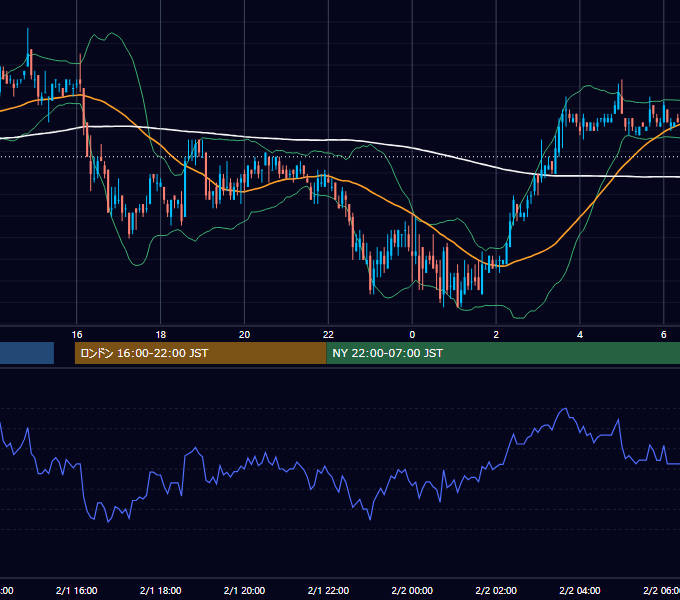
Task: Click the 18 hour label on the price chart axis
Action: point(160,335)
